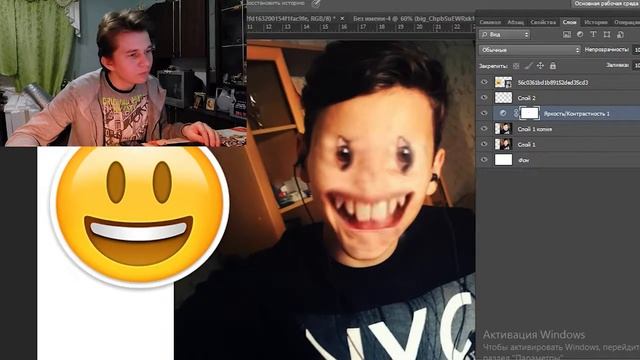This screenshot has width=640, height=360.
Task: Click lock position move icon
Action: tap(540, 66)
